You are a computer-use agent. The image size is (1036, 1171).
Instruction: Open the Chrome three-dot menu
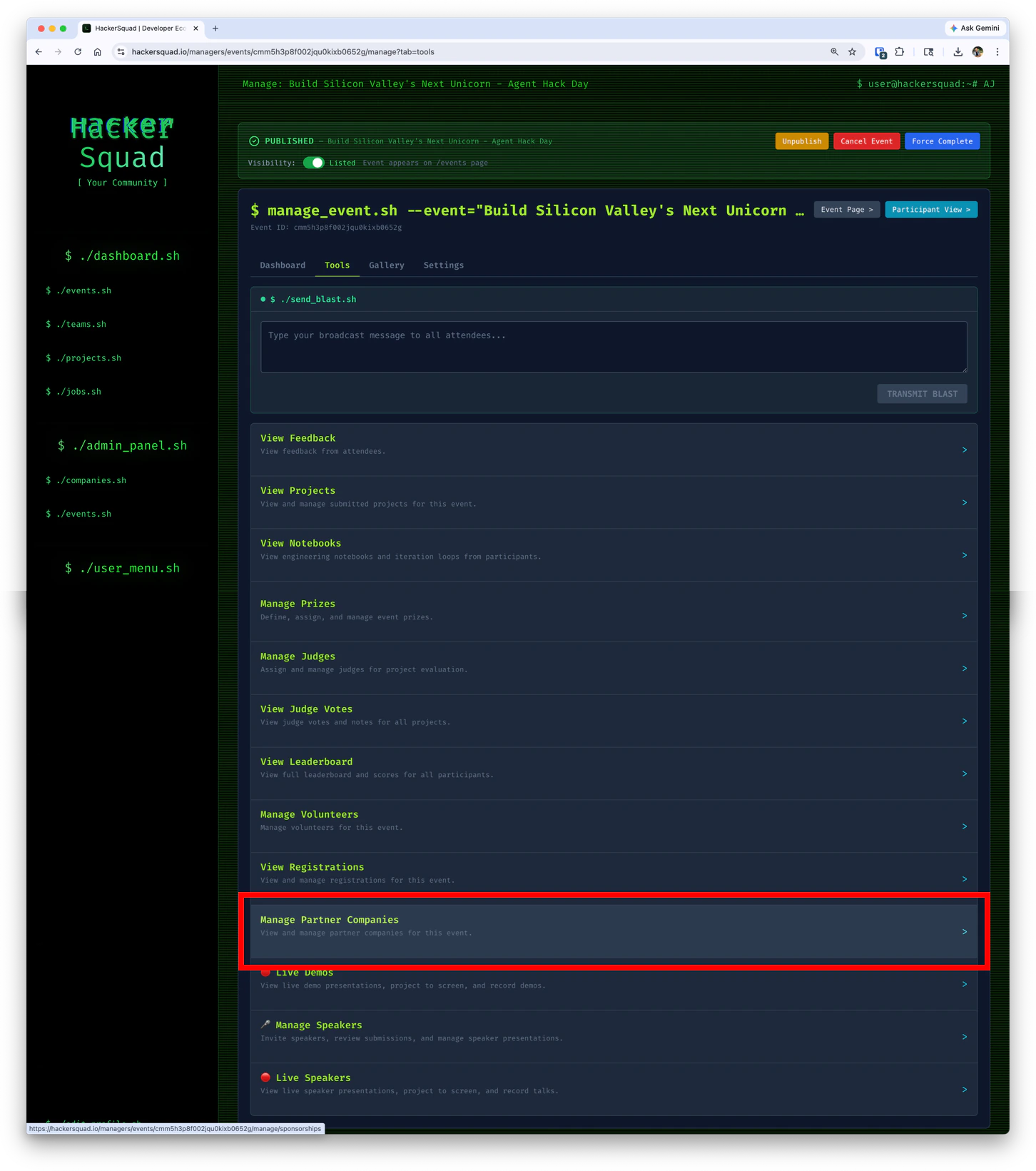(x=997, y=52)
